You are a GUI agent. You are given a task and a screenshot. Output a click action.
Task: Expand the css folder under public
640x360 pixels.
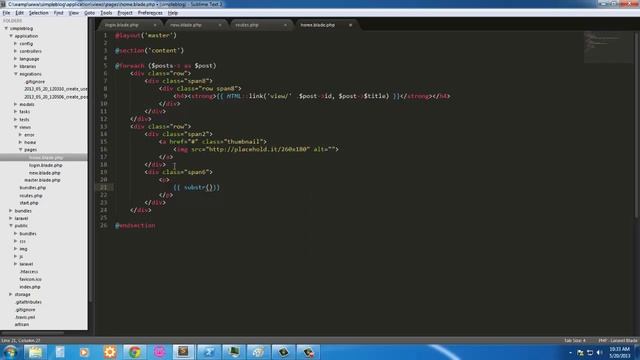coord(16,241)
